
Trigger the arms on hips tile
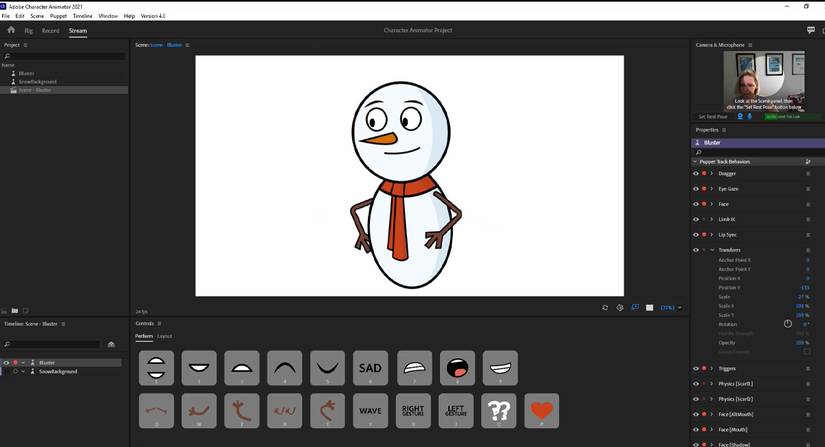pos(285,411)
